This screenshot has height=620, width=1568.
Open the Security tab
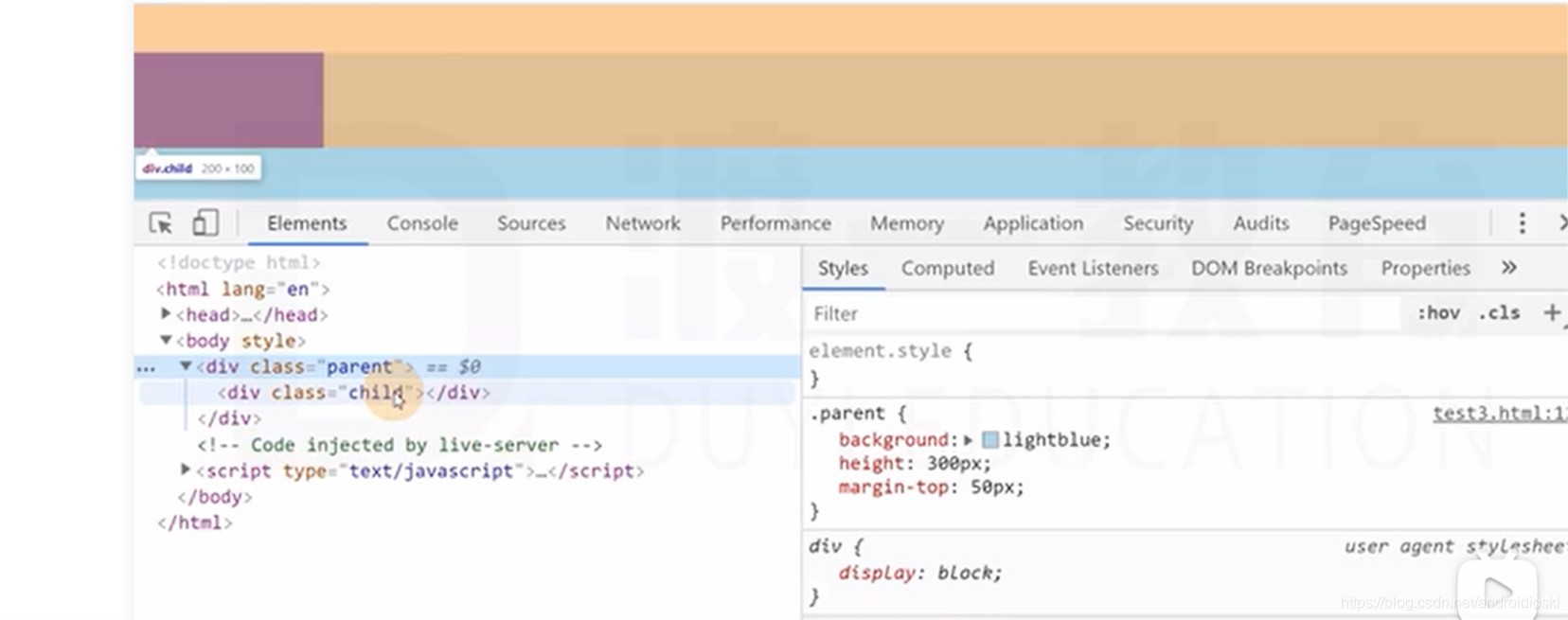point(1158,223)
